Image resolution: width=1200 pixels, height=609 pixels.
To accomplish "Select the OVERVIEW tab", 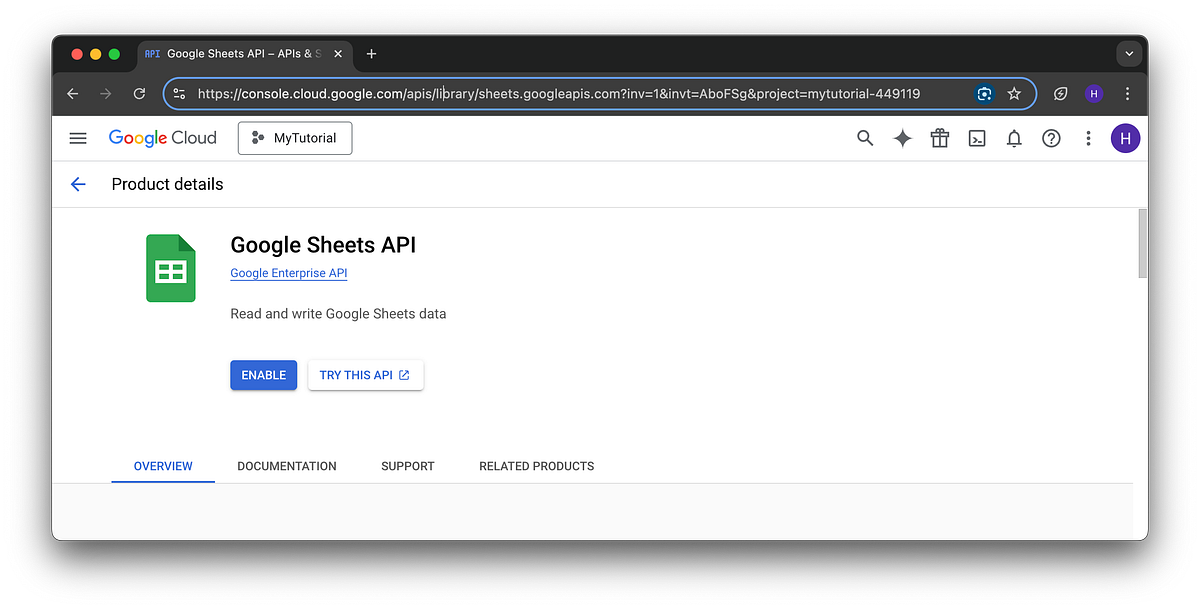I will [163, 466].
